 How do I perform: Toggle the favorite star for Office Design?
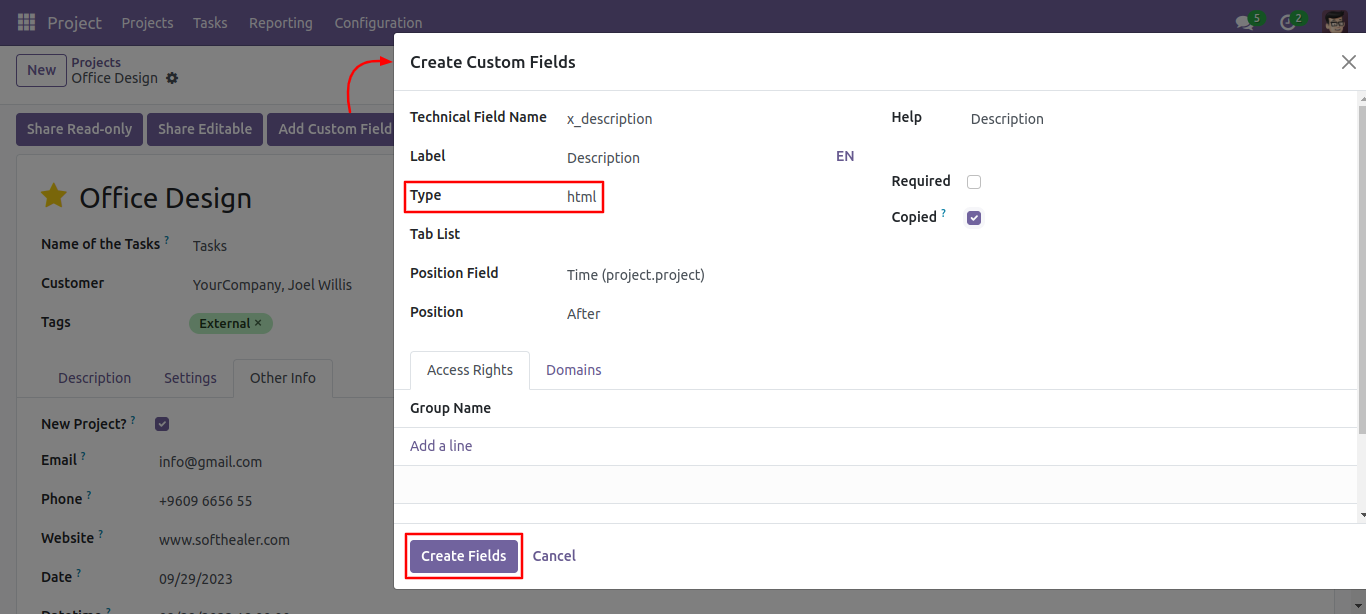click(x=54, y=197)
